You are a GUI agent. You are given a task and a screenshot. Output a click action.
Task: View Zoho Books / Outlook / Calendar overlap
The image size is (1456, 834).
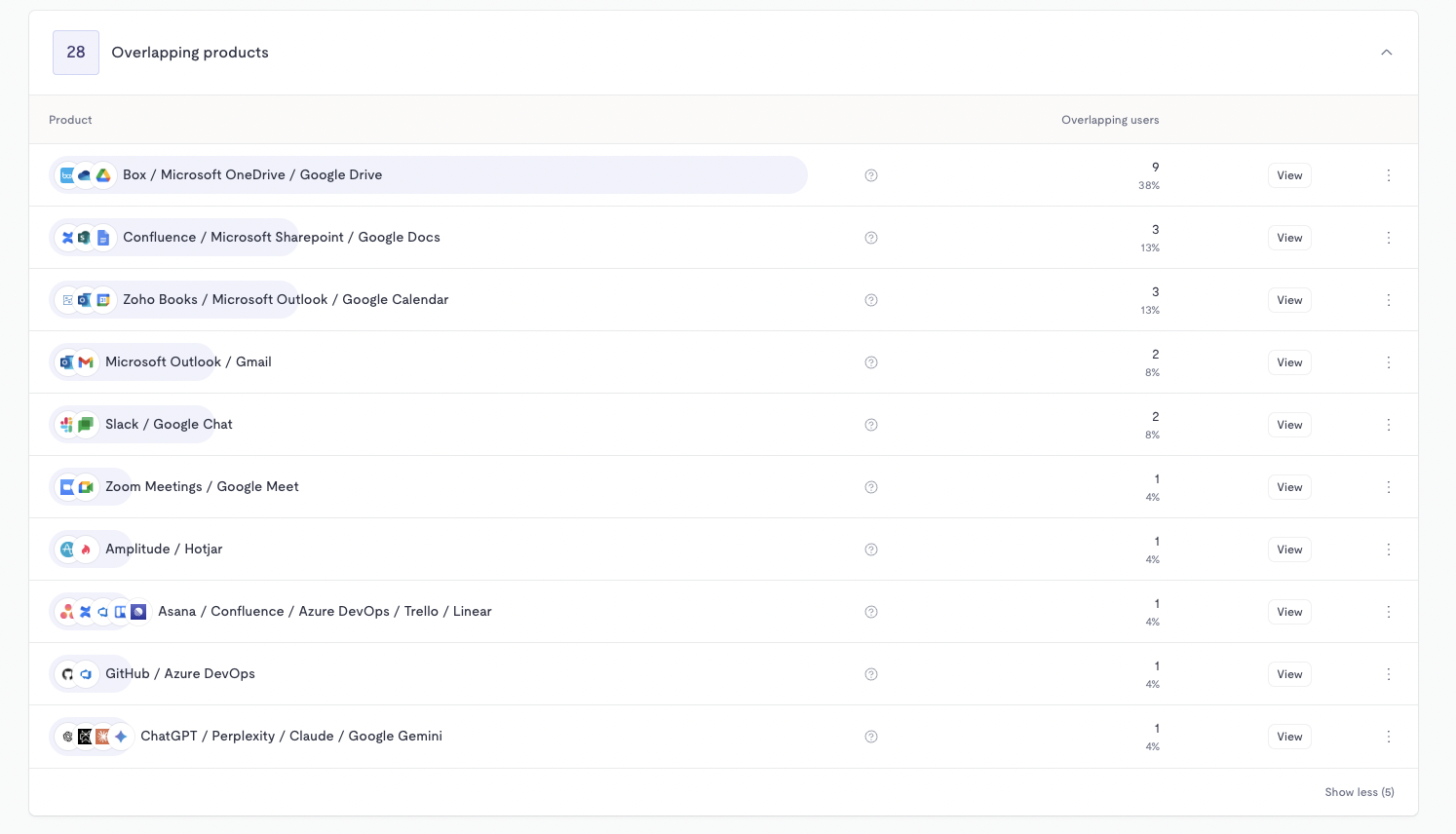(x=1289, y=300)
